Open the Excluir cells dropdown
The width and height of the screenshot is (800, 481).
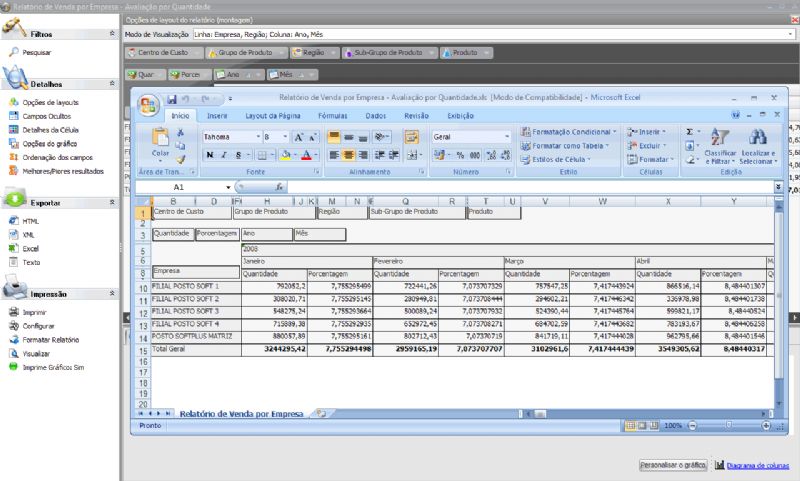[x=646, y=145]
